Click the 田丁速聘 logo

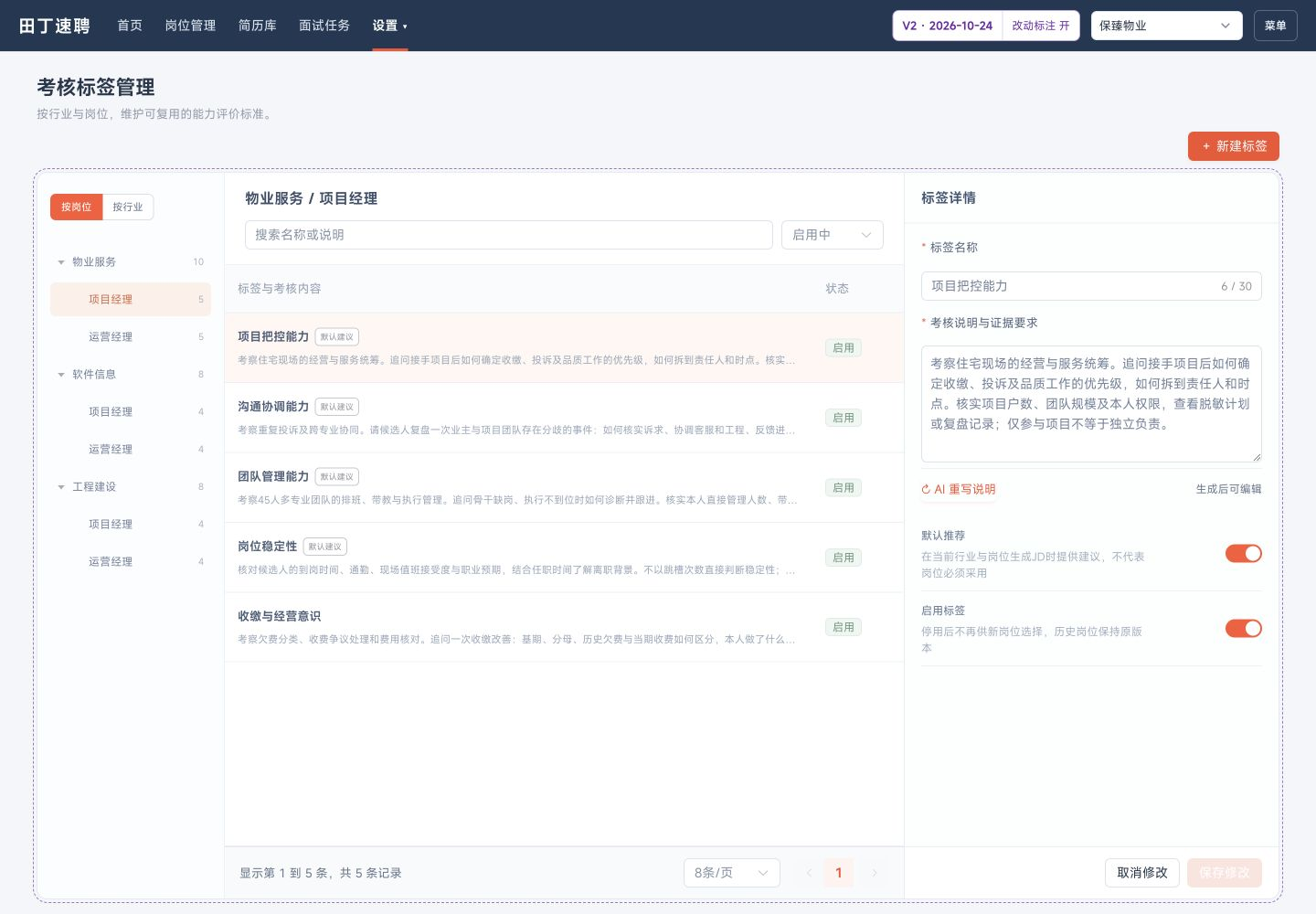tap(55, 26)
